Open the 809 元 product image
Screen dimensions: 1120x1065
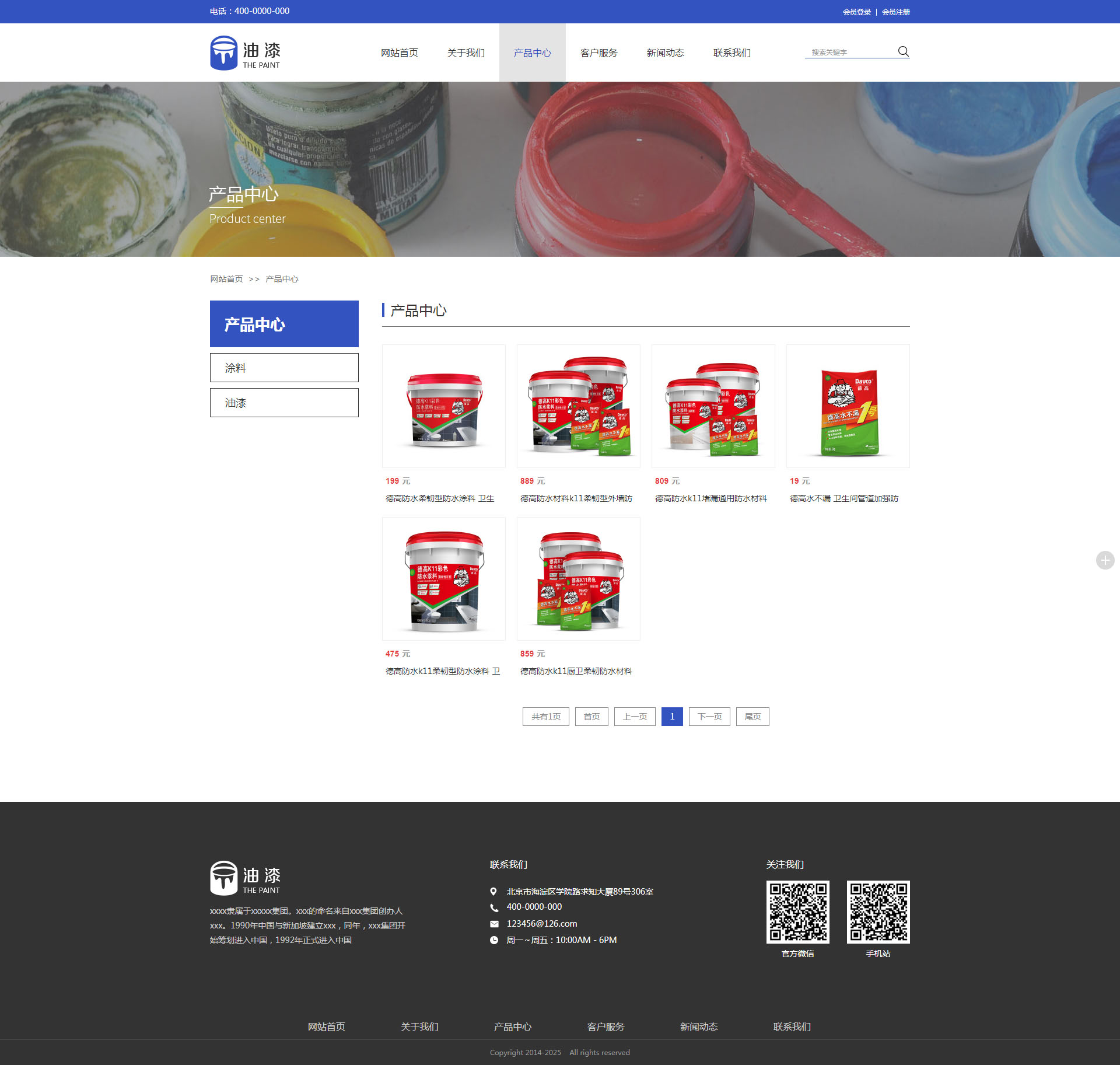713,406
